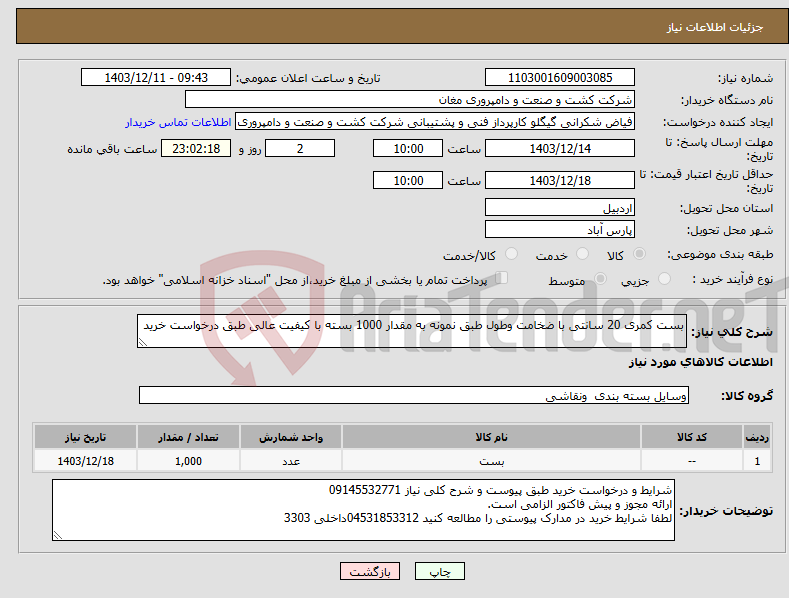The width and height of the screenshot is (789, 598).
Task: Click the buyer notes text area
Action: 363,510
